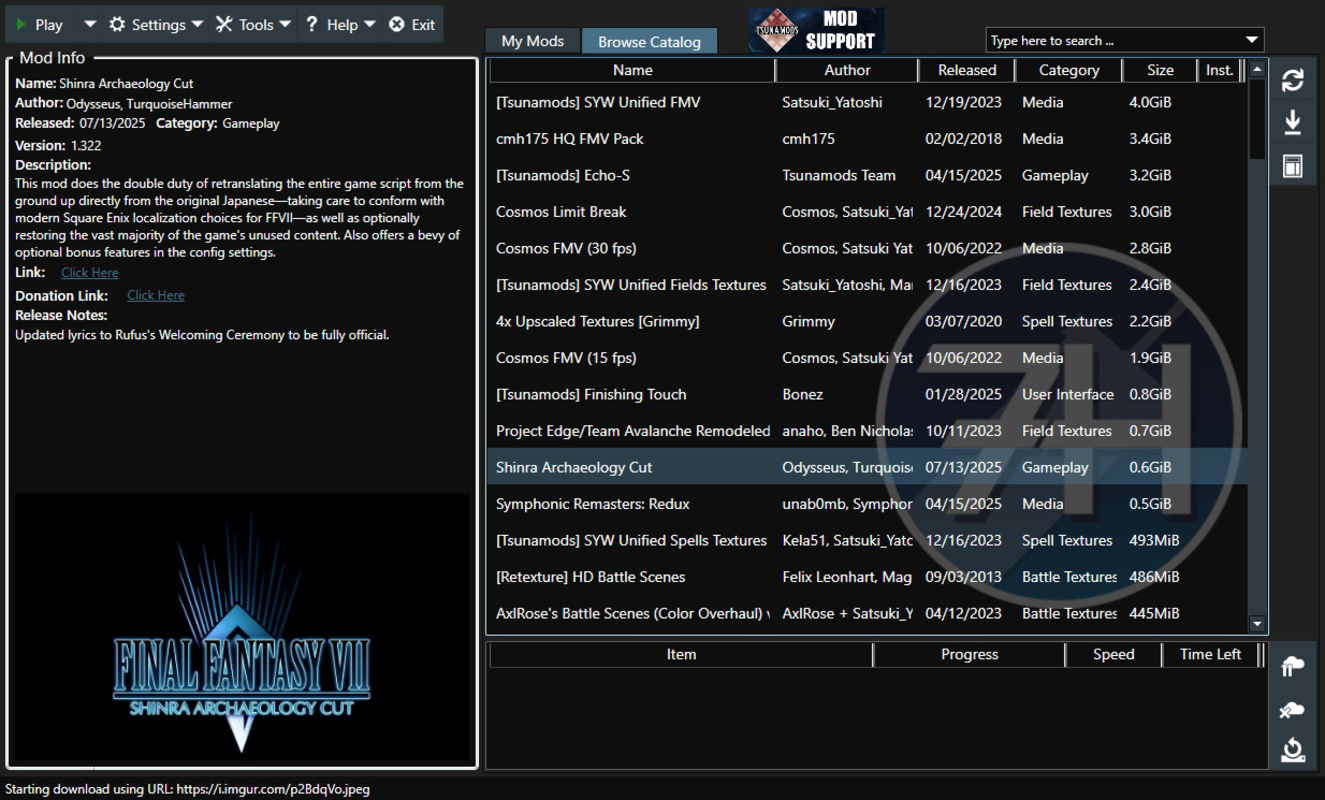This screenshot has width=1325, height=800.
Task: Open the Tools menu
Action: pyautogui.click(x=254, y=24)
